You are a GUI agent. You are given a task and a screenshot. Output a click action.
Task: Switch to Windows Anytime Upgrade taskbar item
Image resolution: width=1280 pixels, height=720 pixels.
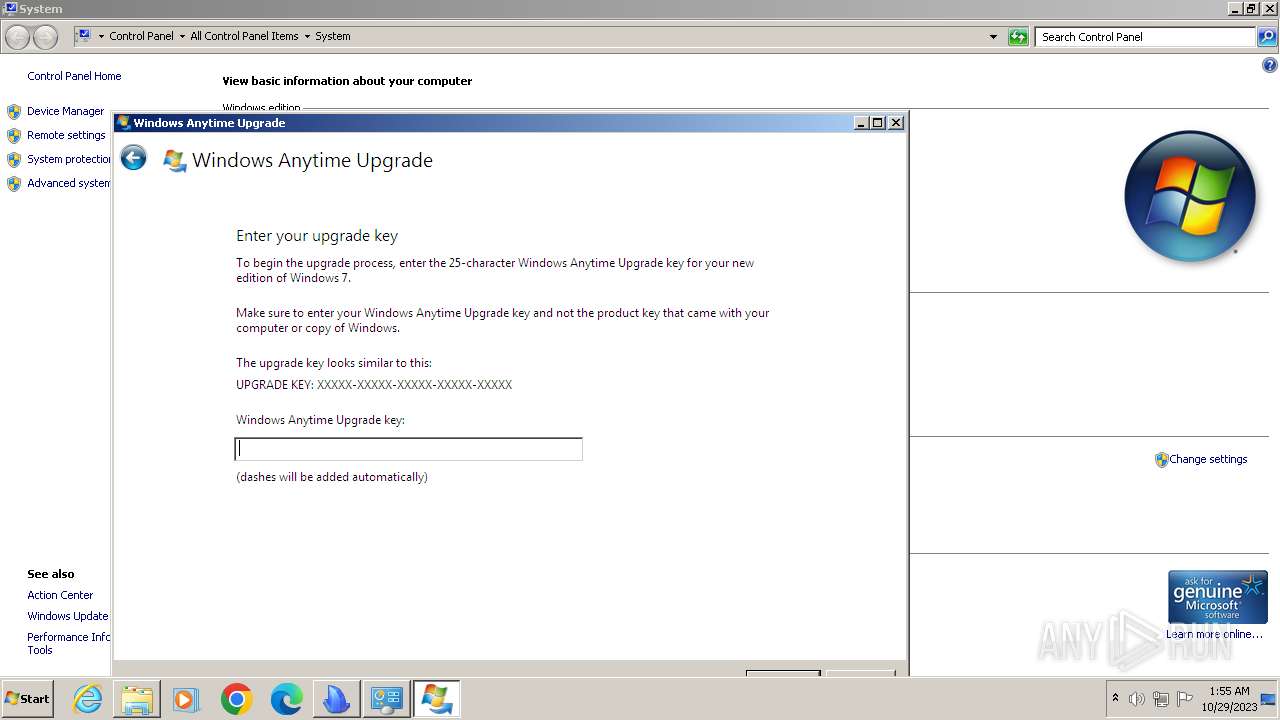click(x=436, y=699)
